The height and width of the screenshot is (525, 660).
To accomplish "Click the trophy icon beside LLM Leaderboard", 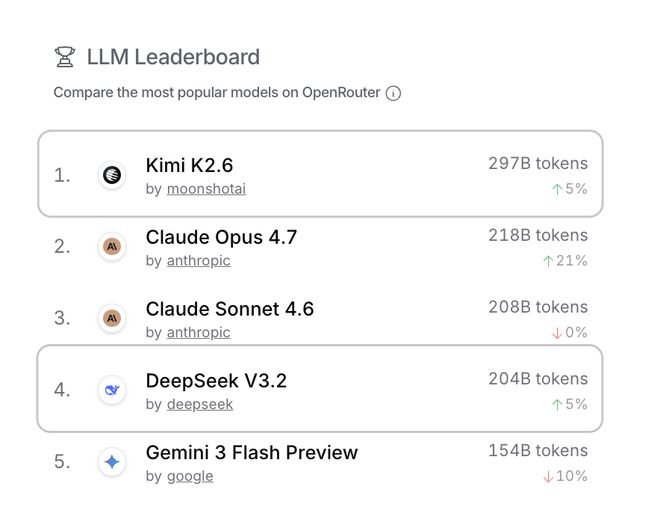I will (64, 57).
